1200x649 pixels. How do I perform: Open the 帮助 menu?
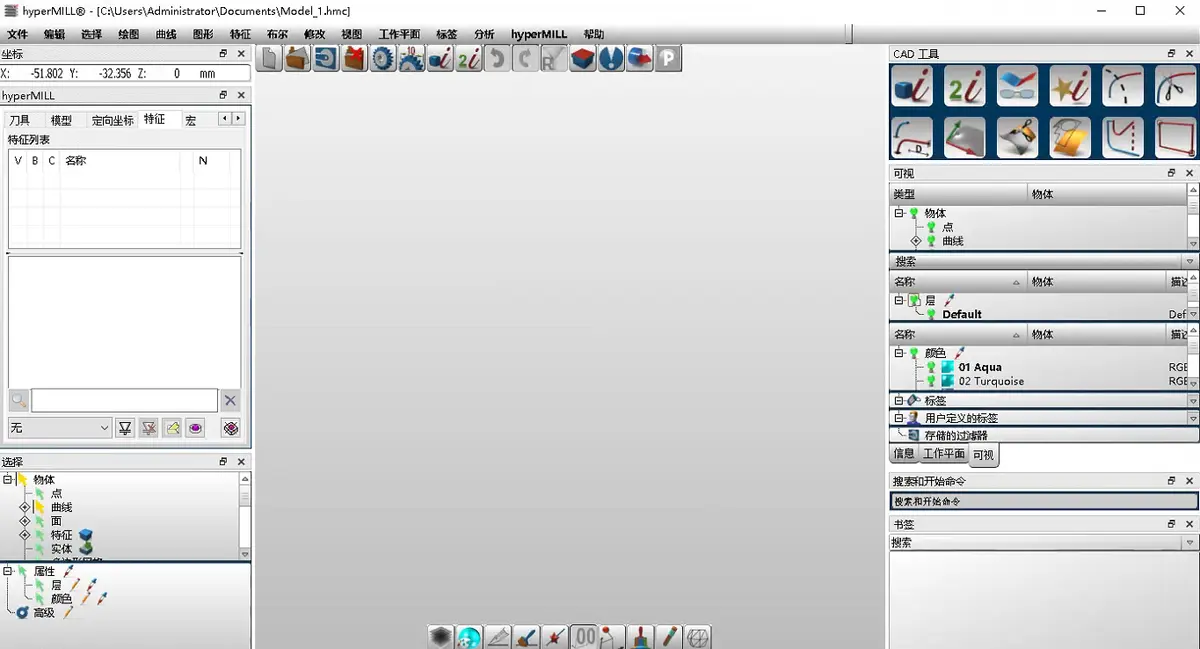click(593, 34)
